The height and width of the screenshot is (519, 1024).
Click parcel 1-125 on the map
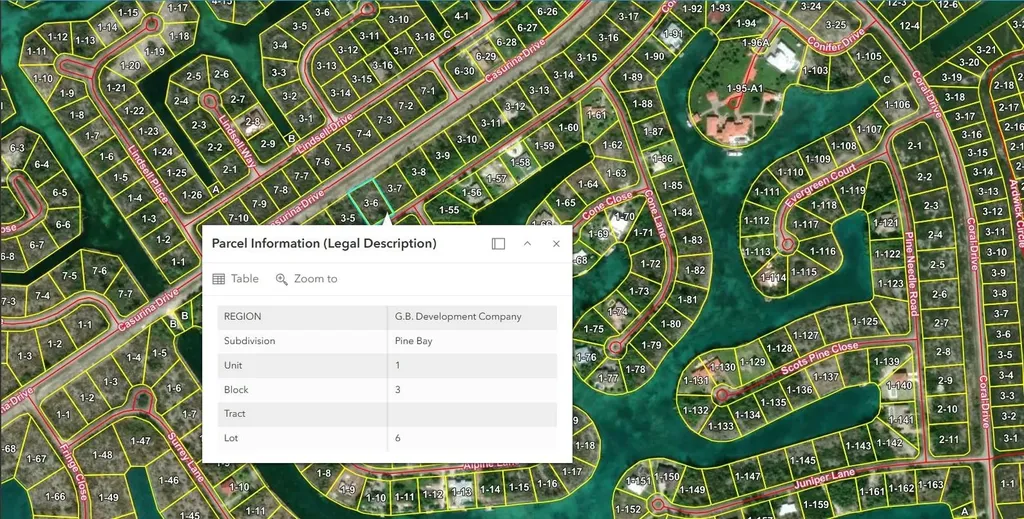[x=865, y=321]
